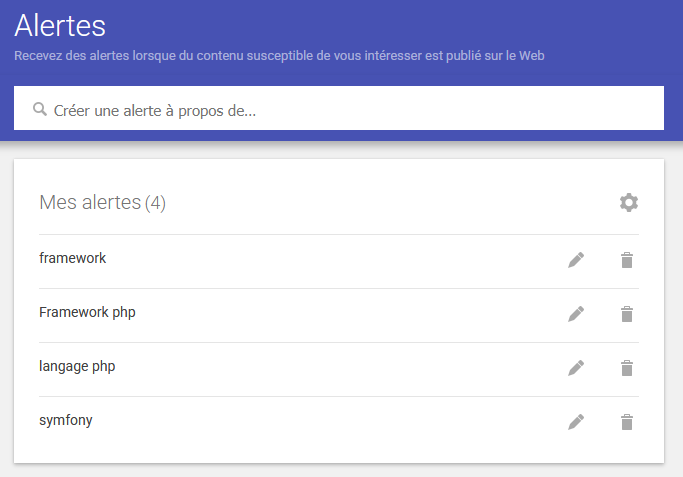Screen dimensions: 683x477
Task: Edit the symfony alert
Action: click(576, 422)
